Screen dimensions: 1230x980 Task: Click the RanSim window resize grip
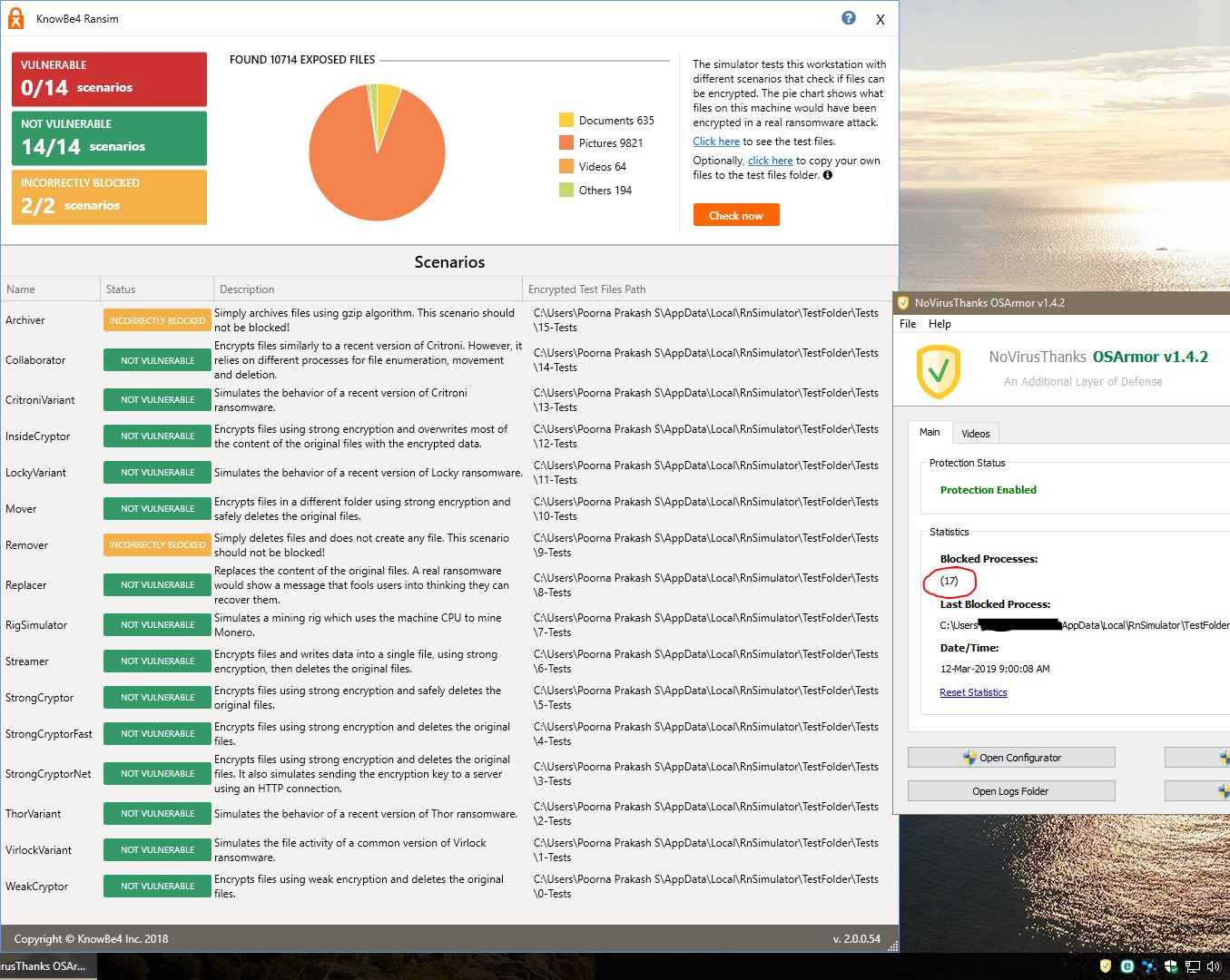[x=892, y=946]
